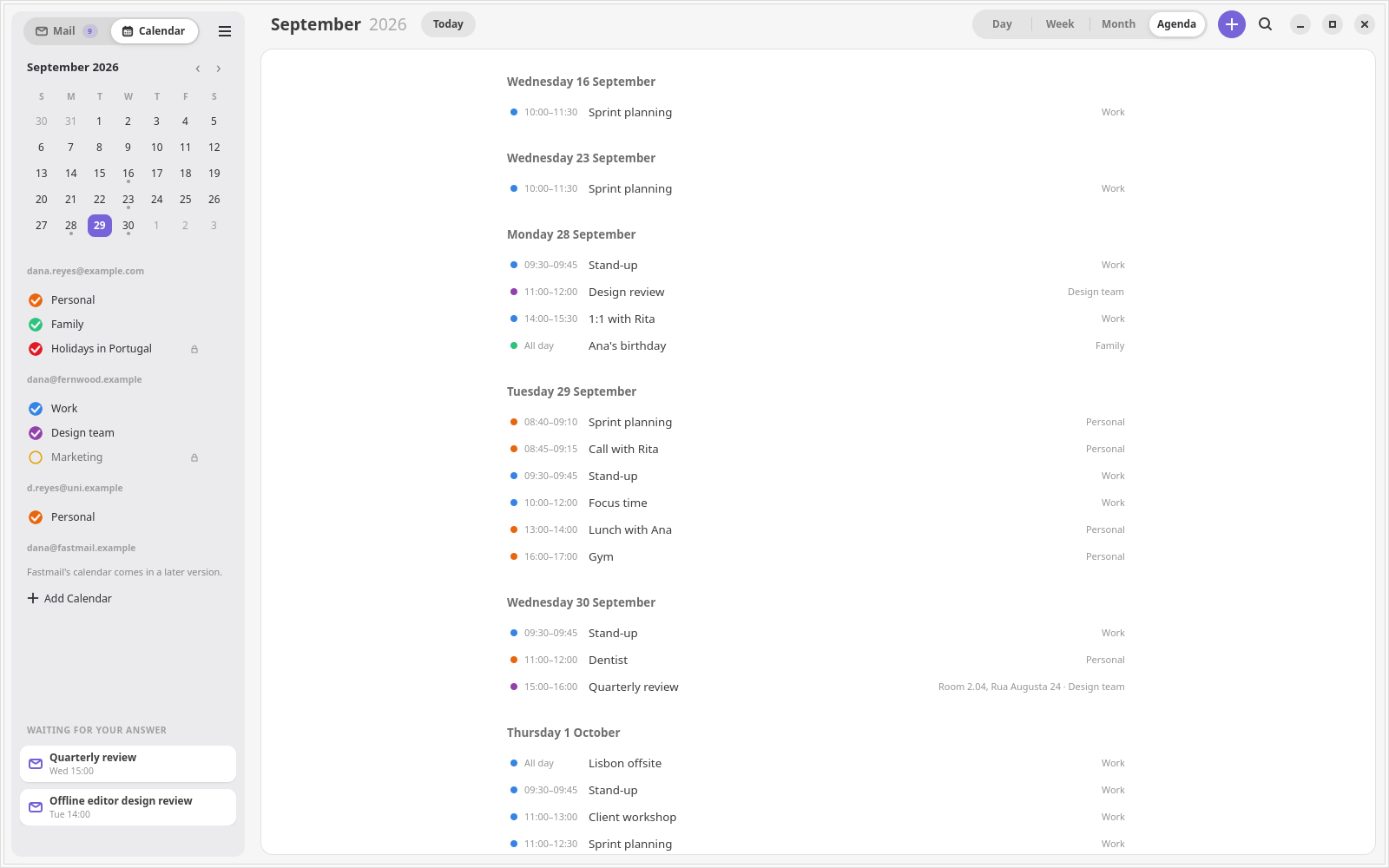Toggle Holidays in Portugal calendar checkbox
This screenshot has height=868, width=1389.
click(x=36, y=349)
